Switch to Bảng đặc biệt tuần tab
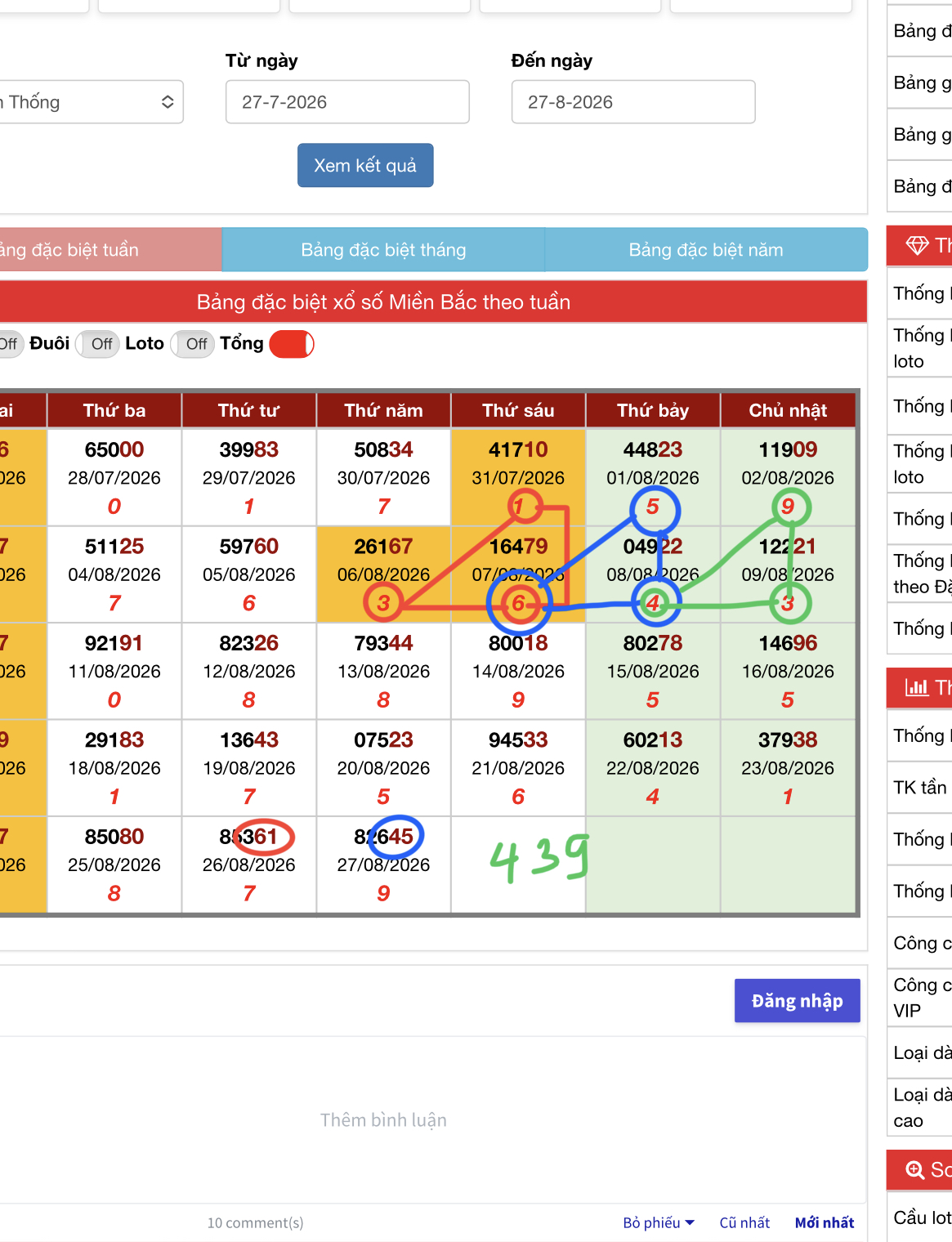Viewport: 952px width, 1242px height. click(x=110, y=250)
